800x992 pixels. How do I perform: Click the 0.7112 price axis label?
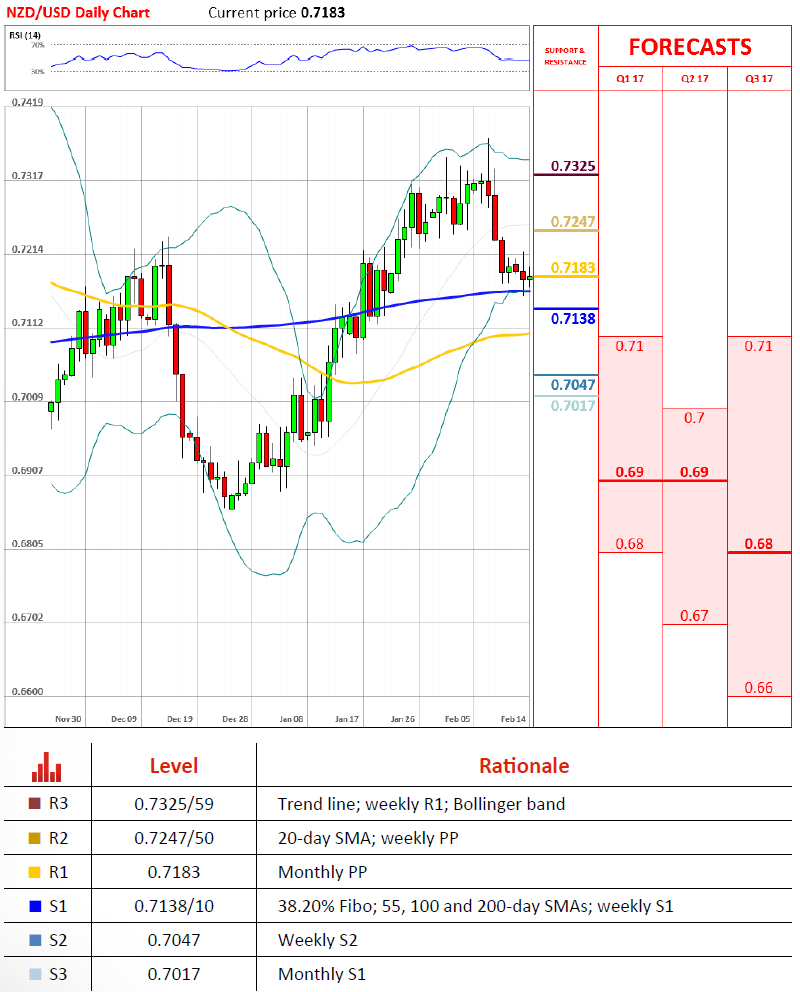coord(28,323)
